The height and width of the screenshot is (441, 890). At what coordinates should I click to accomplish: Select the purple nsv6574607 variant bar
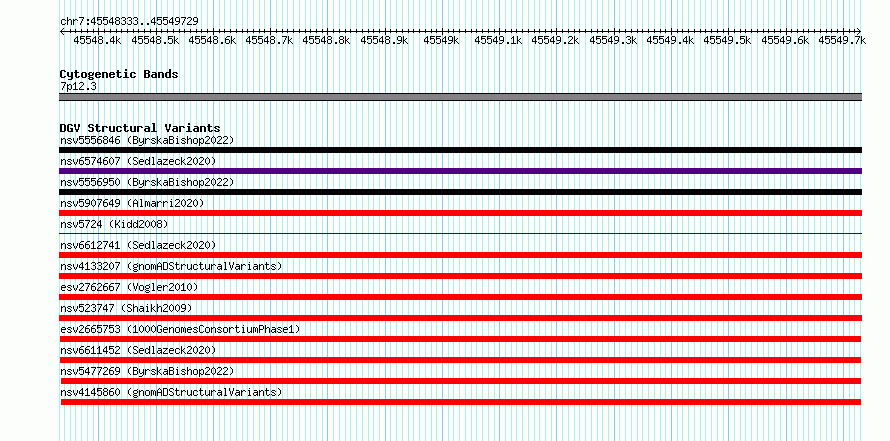click(460, 171)
